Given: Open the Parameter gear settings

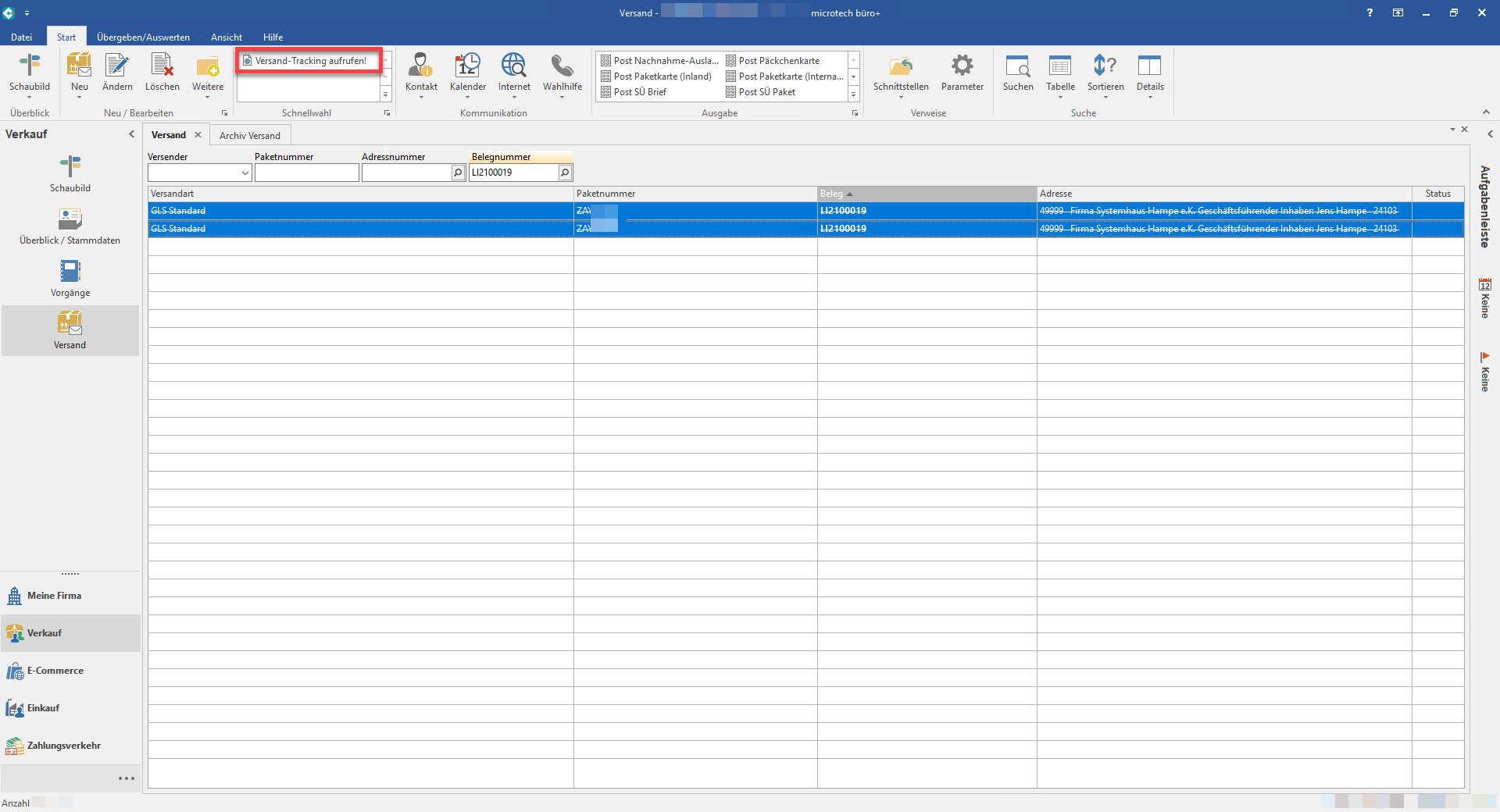Looking at the screenshot, I should (962, 67).
